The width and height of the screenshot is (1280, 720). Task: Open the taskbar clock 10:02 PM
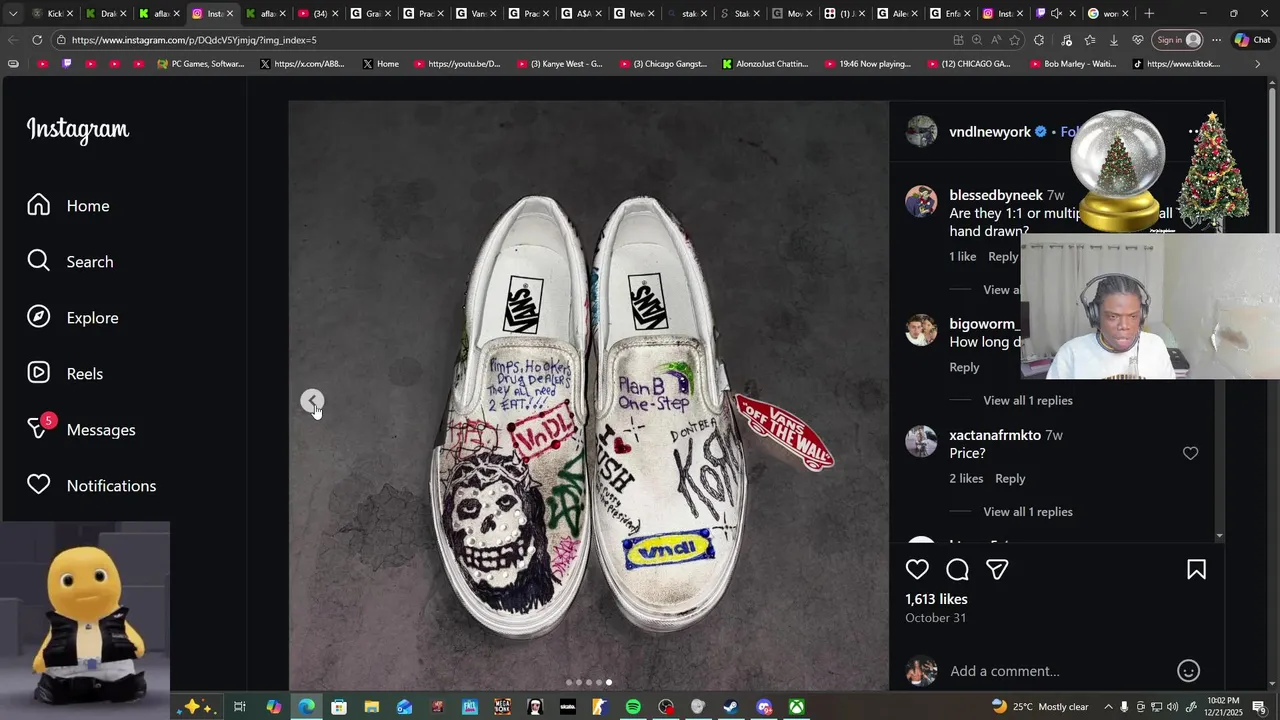[1224, 707]
